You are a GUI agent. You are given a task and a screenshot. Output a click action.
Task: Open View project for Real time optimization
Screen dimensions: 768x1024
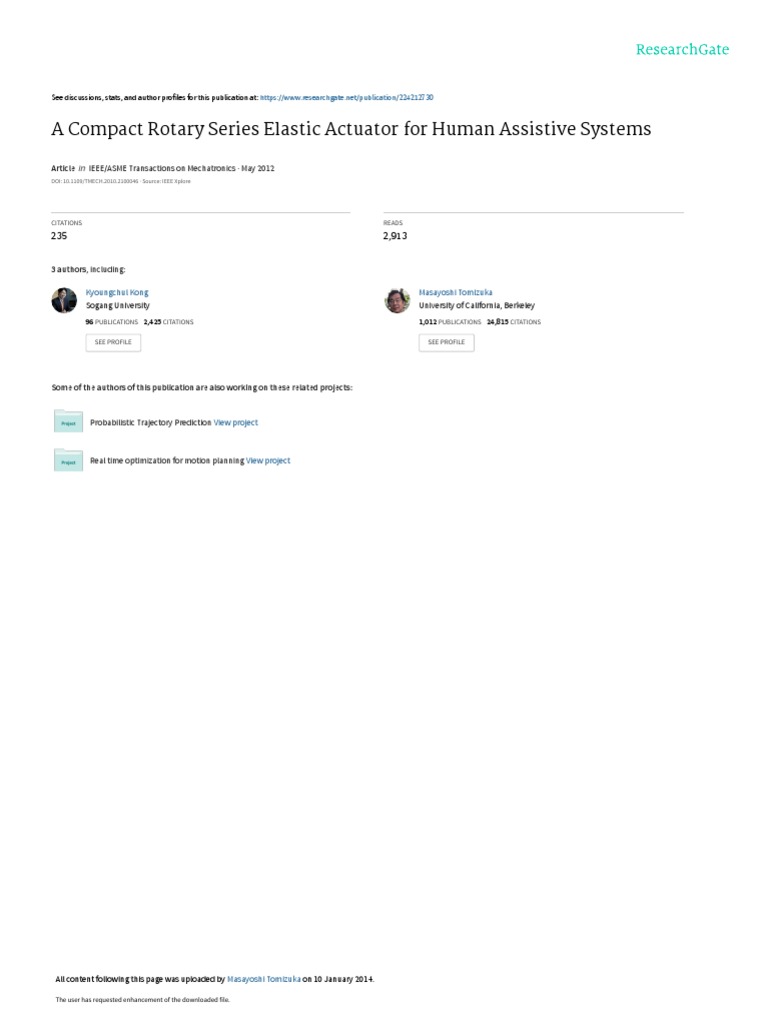pyautogui.click(x=268, y=461)
